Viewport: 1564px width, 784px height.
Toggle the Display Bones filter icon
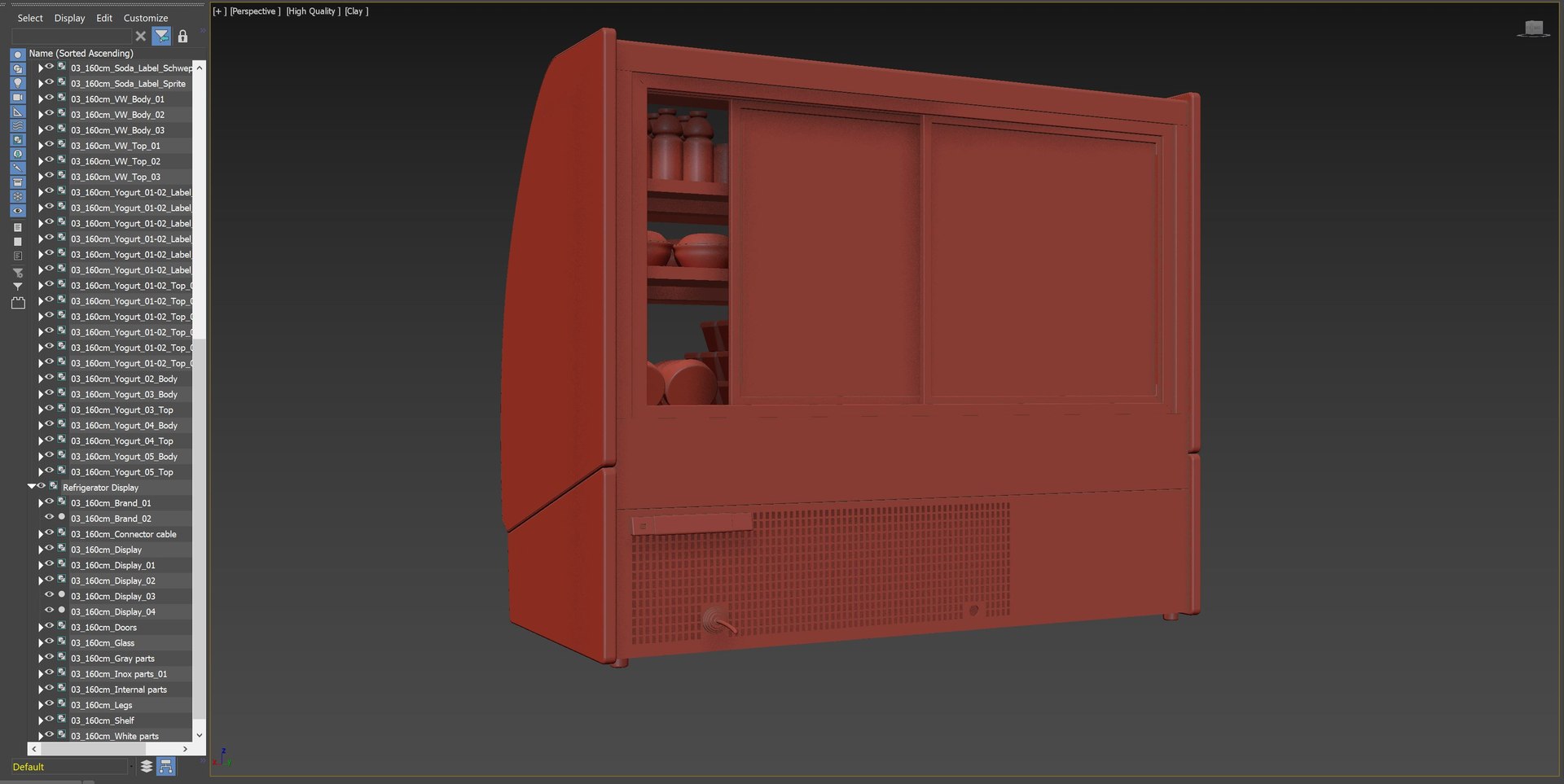[x=17, y=168]
